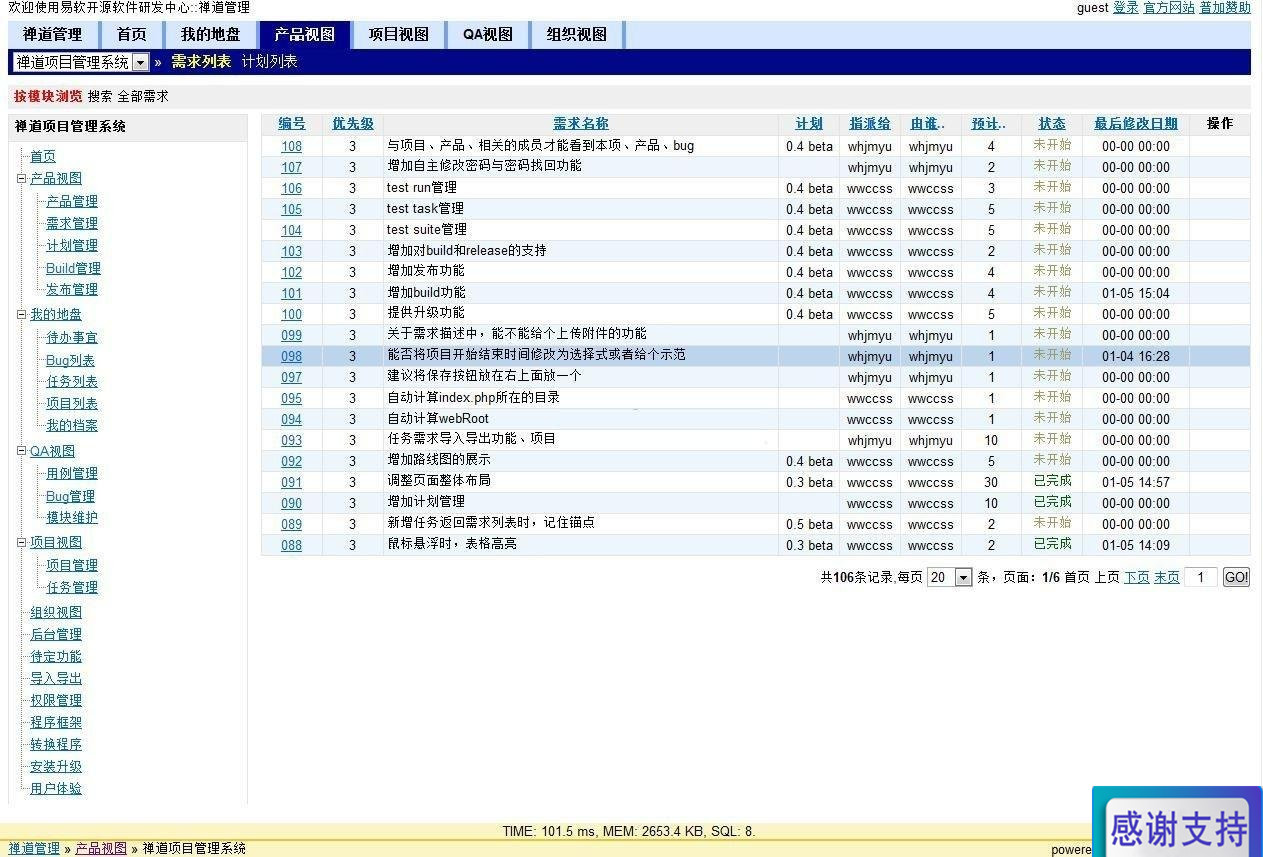Collapse the 产品视图 tree node
The height and width of the screenshot is (857, 1263).
(22, 179)
